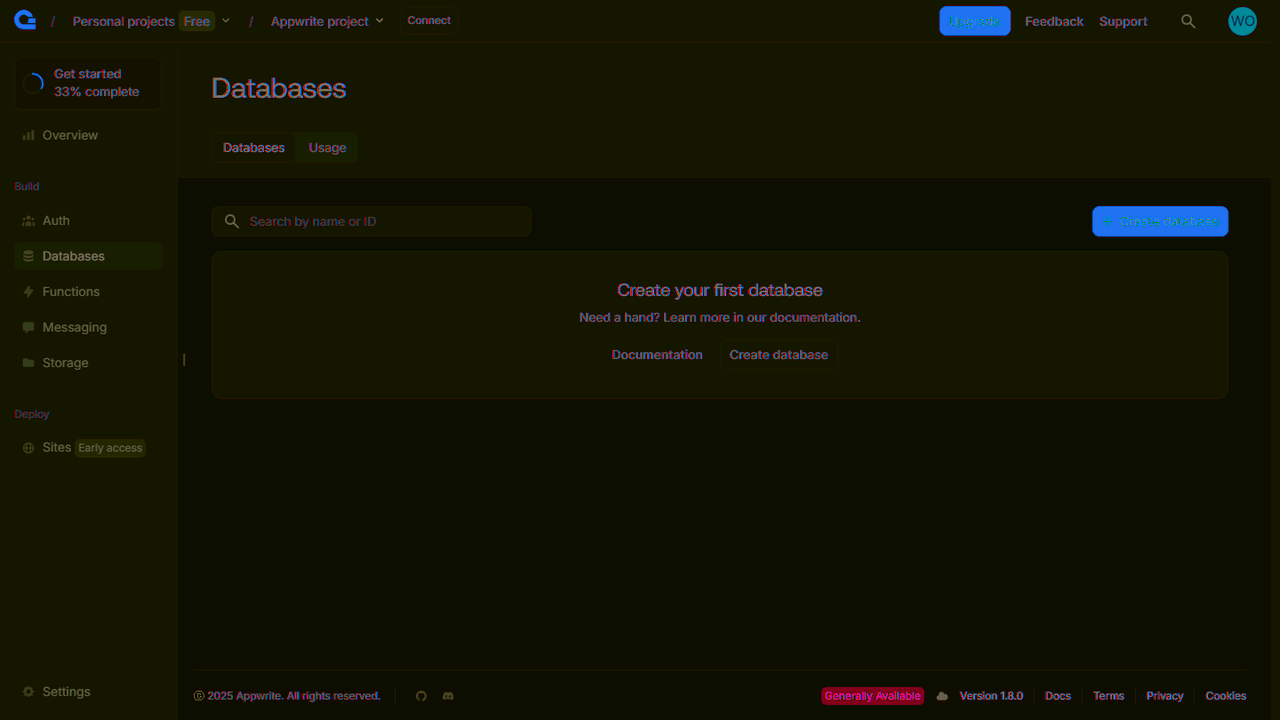Open Appwrite's GitHub from the footer
1280x720 pixels.
pyautogui.click(x=421, y=695)
